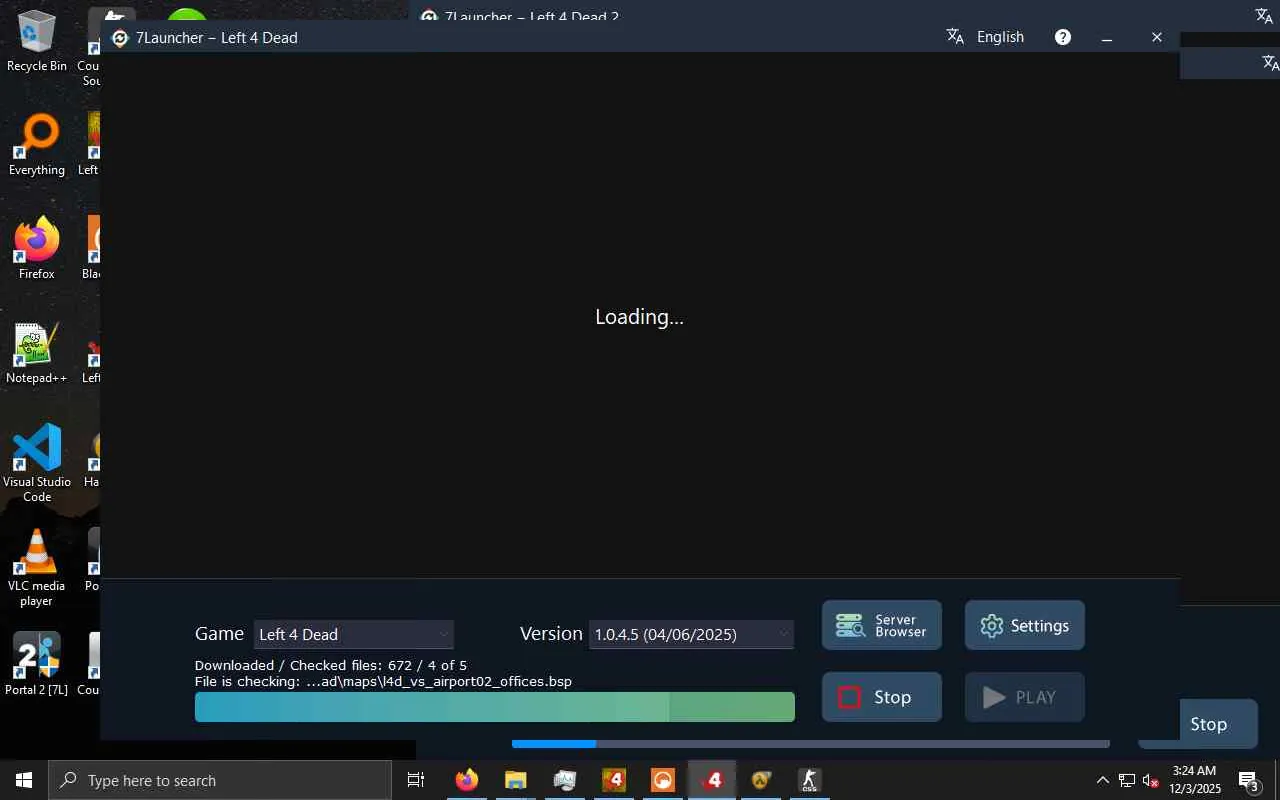Open the help question mark icon
This screenshot has height=800, width=1280.
click(1063, 37)
